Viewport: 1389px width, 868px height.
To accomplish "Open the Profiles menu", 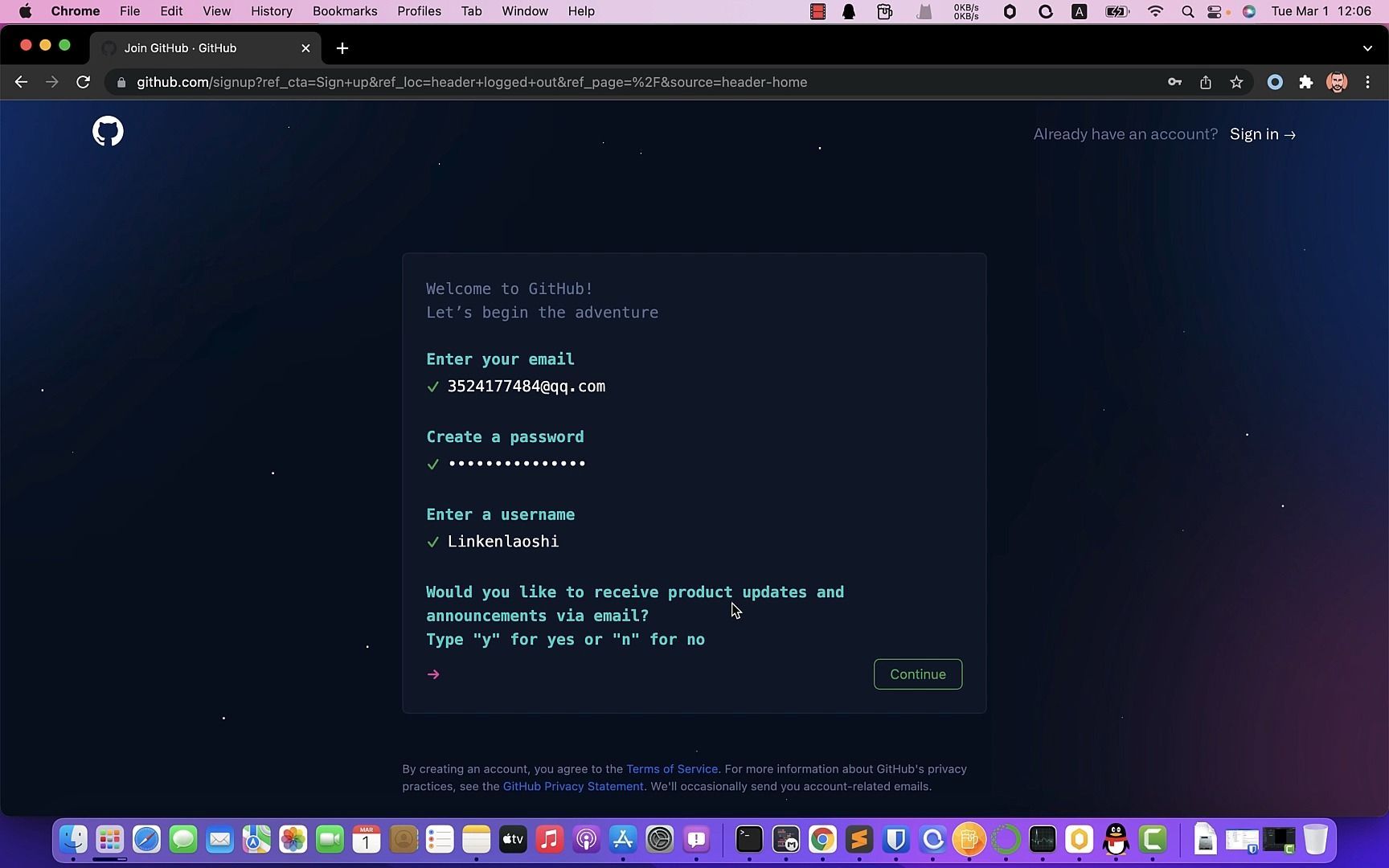I will coord(419,11).
